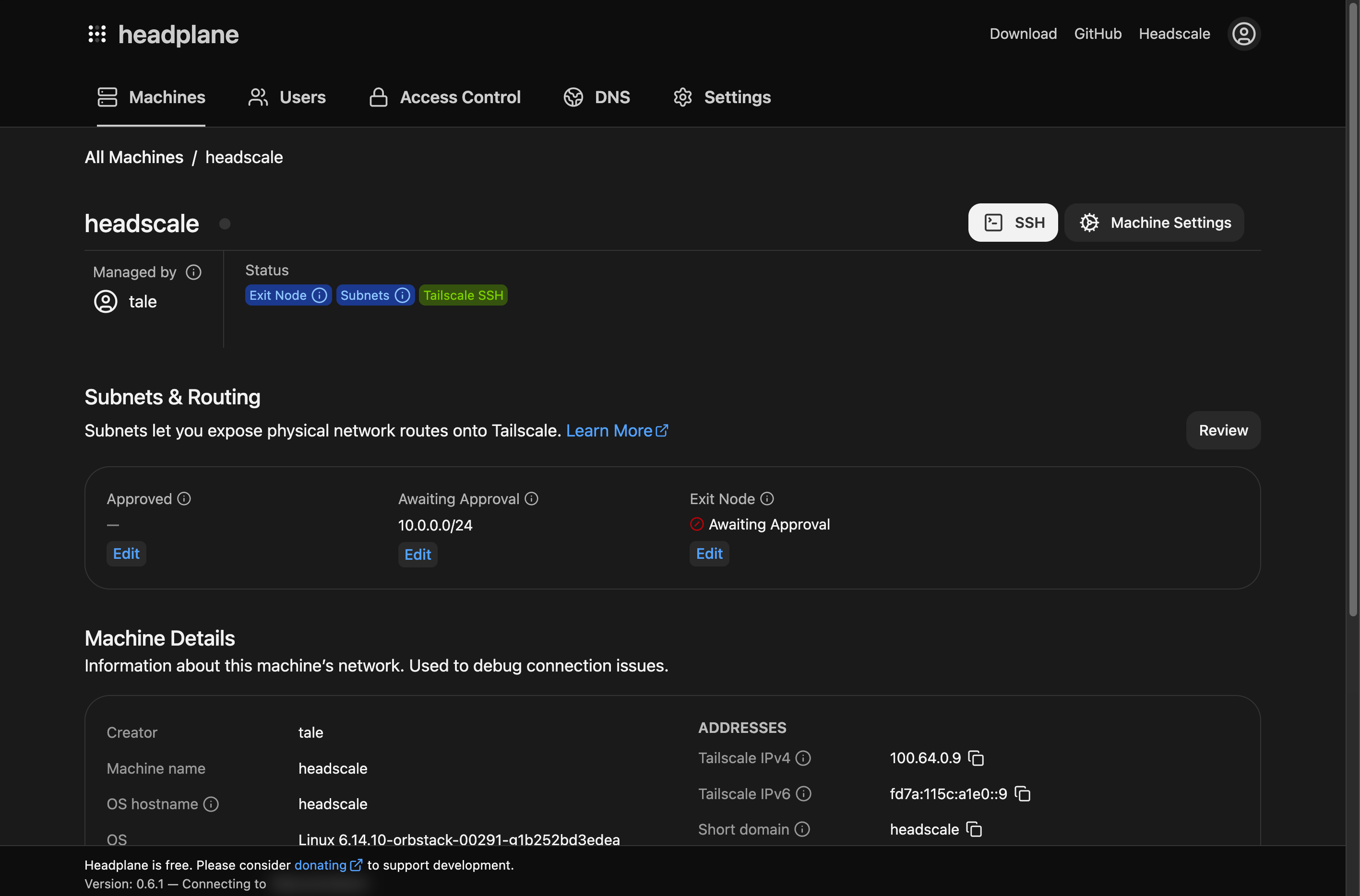The image size is (1360, 896).
Task: Copy the Tailscale IPv6 address
Action: [x=1022, y=794]
